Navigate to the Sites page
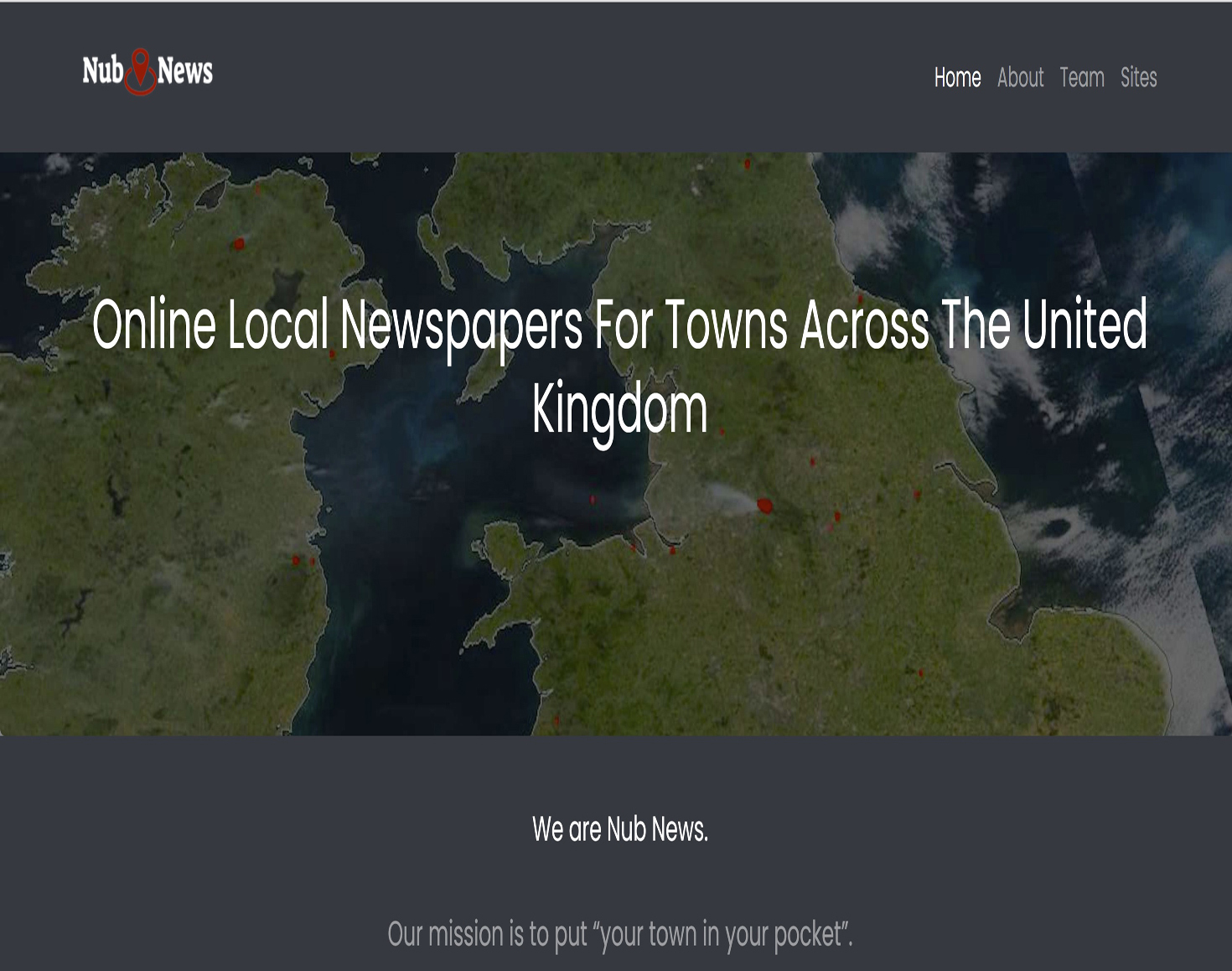 [1138, 78]
